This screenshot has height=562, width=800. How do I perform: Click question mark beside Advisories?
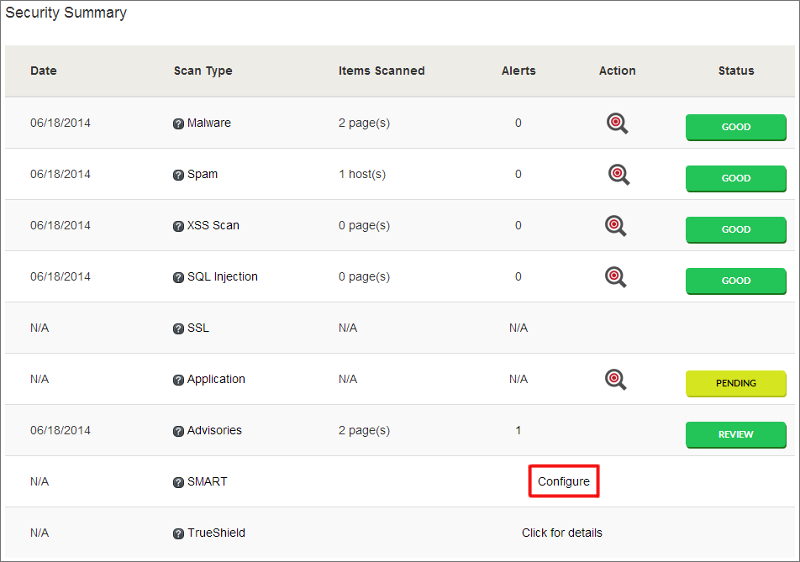[x=179, y=431]
